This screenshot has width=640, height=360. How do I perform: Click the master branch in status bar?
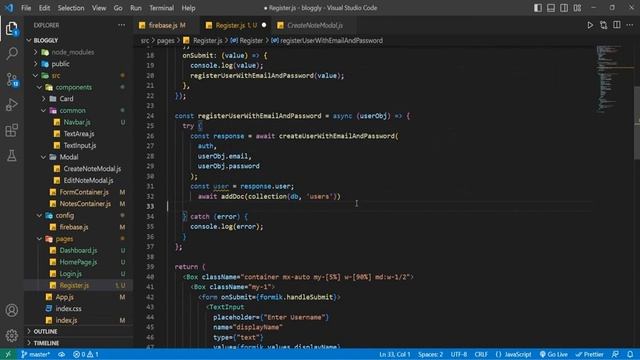tap(36, 354)
